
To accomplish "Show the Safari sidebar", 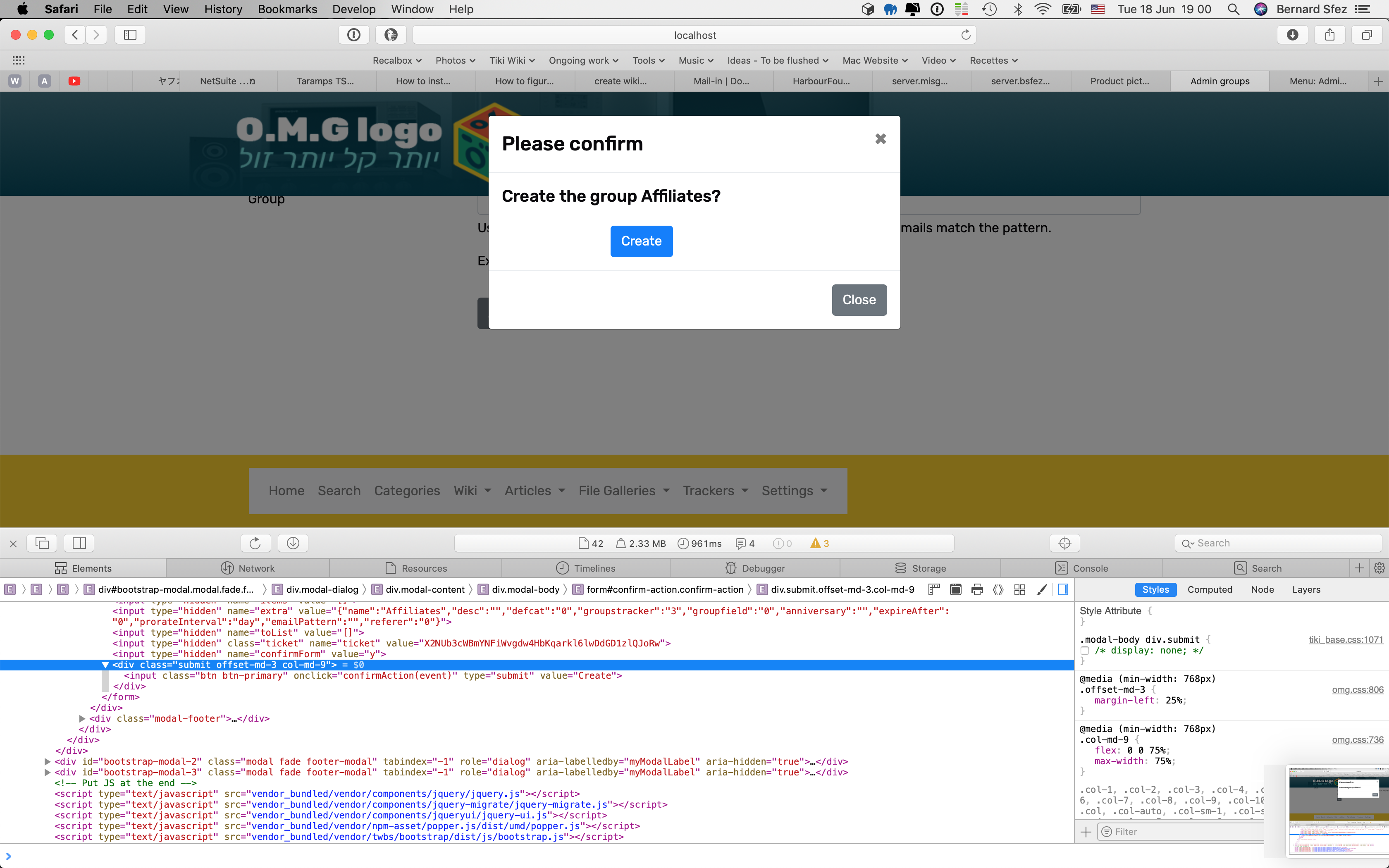I will coord(130,35).
